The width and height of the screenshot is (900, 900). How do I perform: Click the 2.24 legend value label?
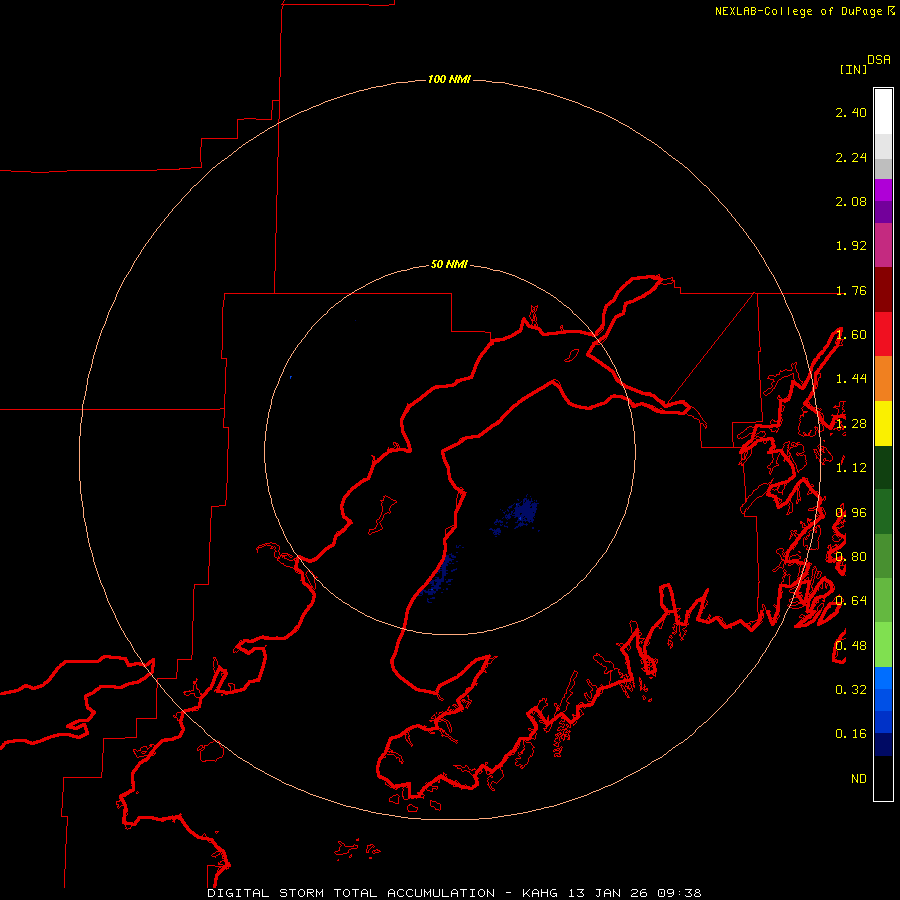pyautogui.click(x=851, y=157)
